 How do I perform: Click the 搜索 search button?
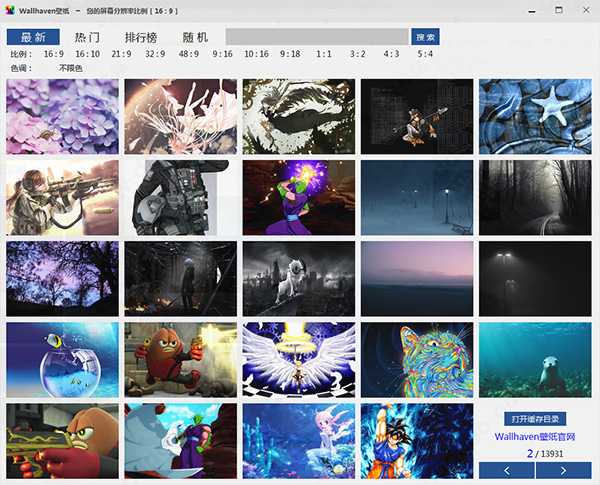(x=425, y=37)
